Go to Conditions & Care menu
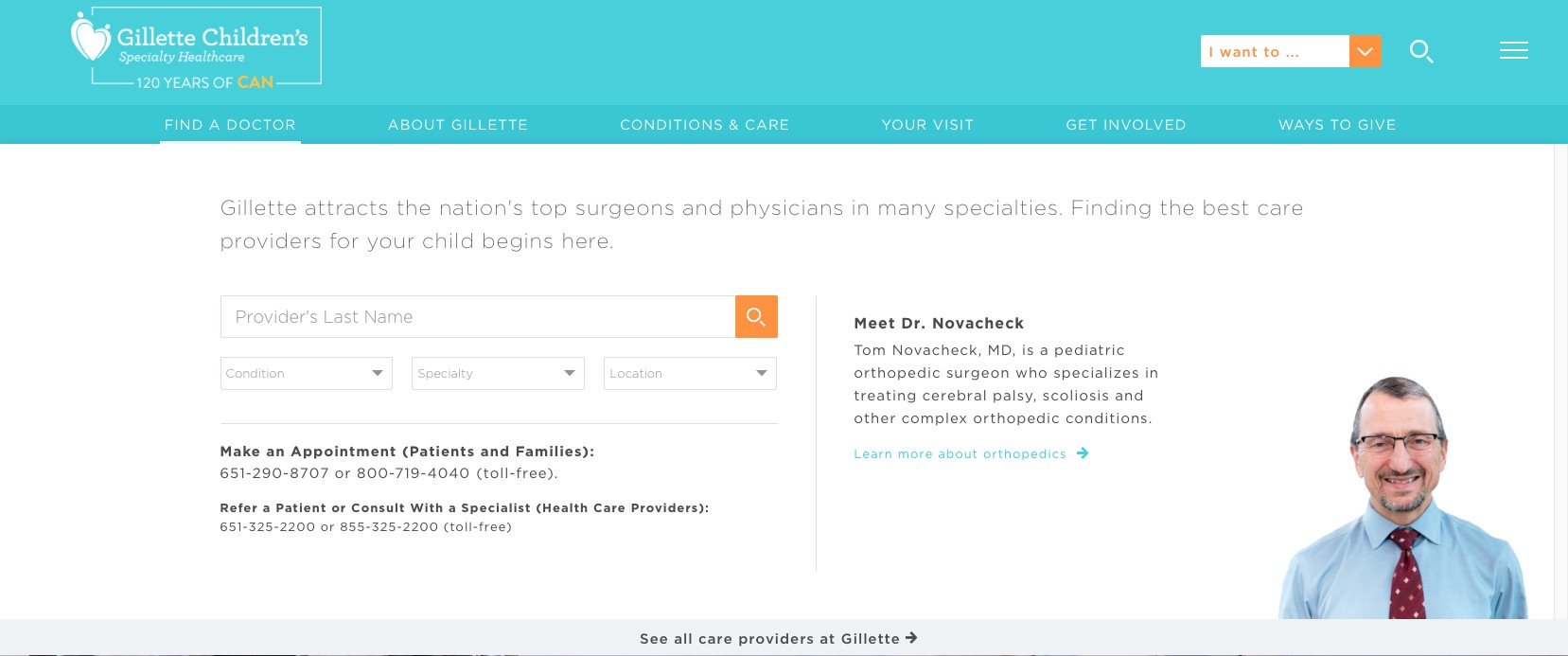Viewport: 1568px width, 656px height. tap(704, 125)
